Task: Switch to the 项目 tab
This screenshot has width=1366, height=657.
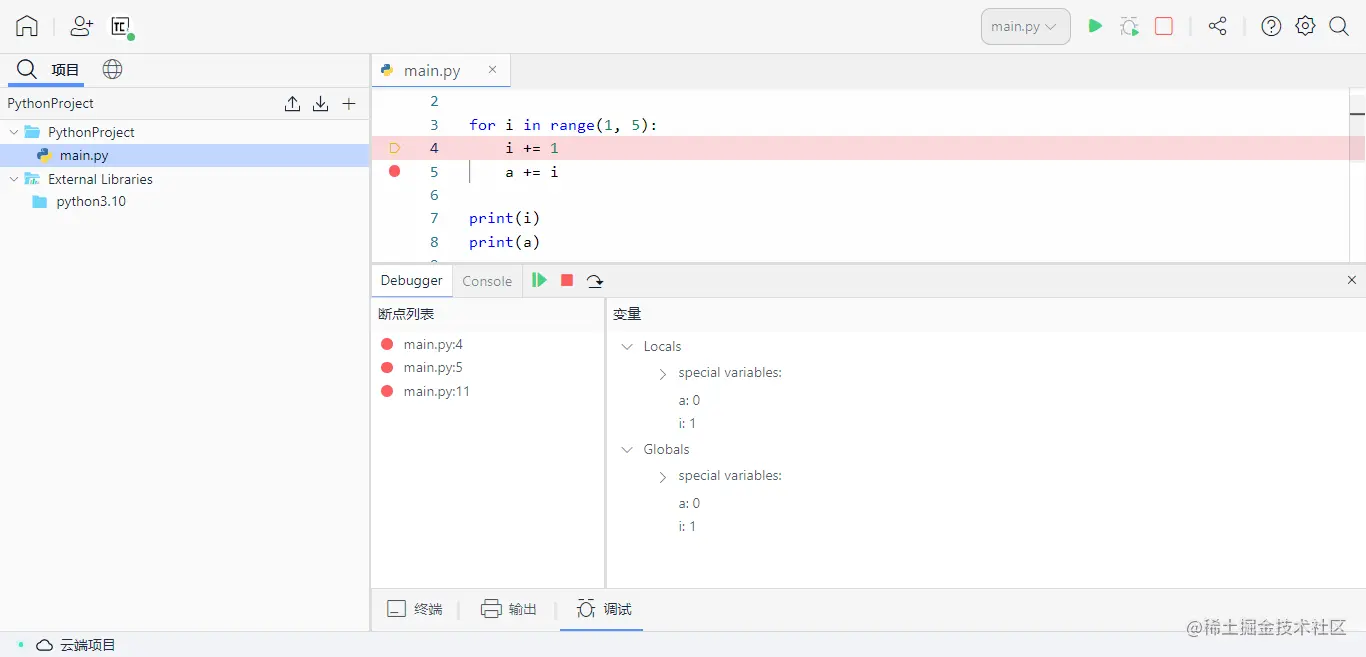Action: coord(65,69)
